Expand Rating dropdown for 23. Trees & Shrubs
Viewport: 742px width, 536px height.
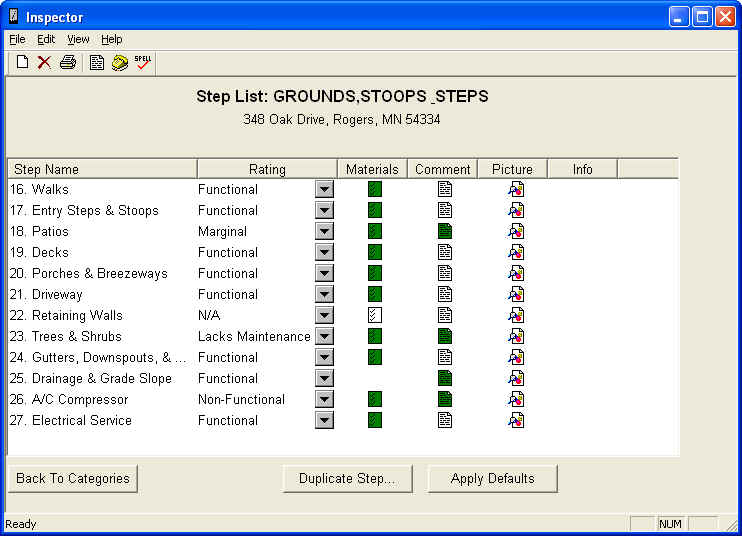pos(324,336)
